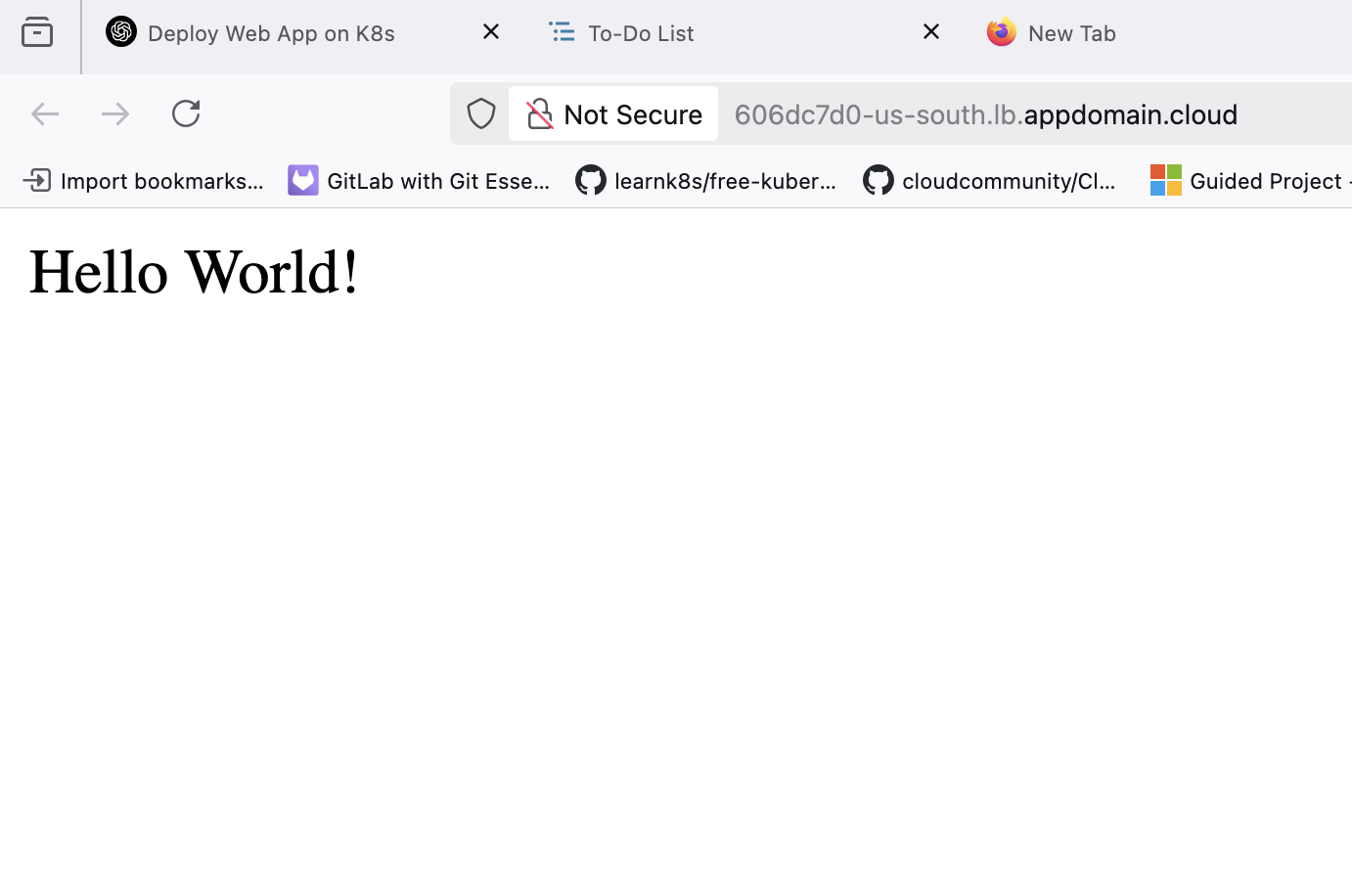This screenshot has width=1352, height=896.
Task: Open the Import bookmarks toolbar item
Action: (143, 181)
